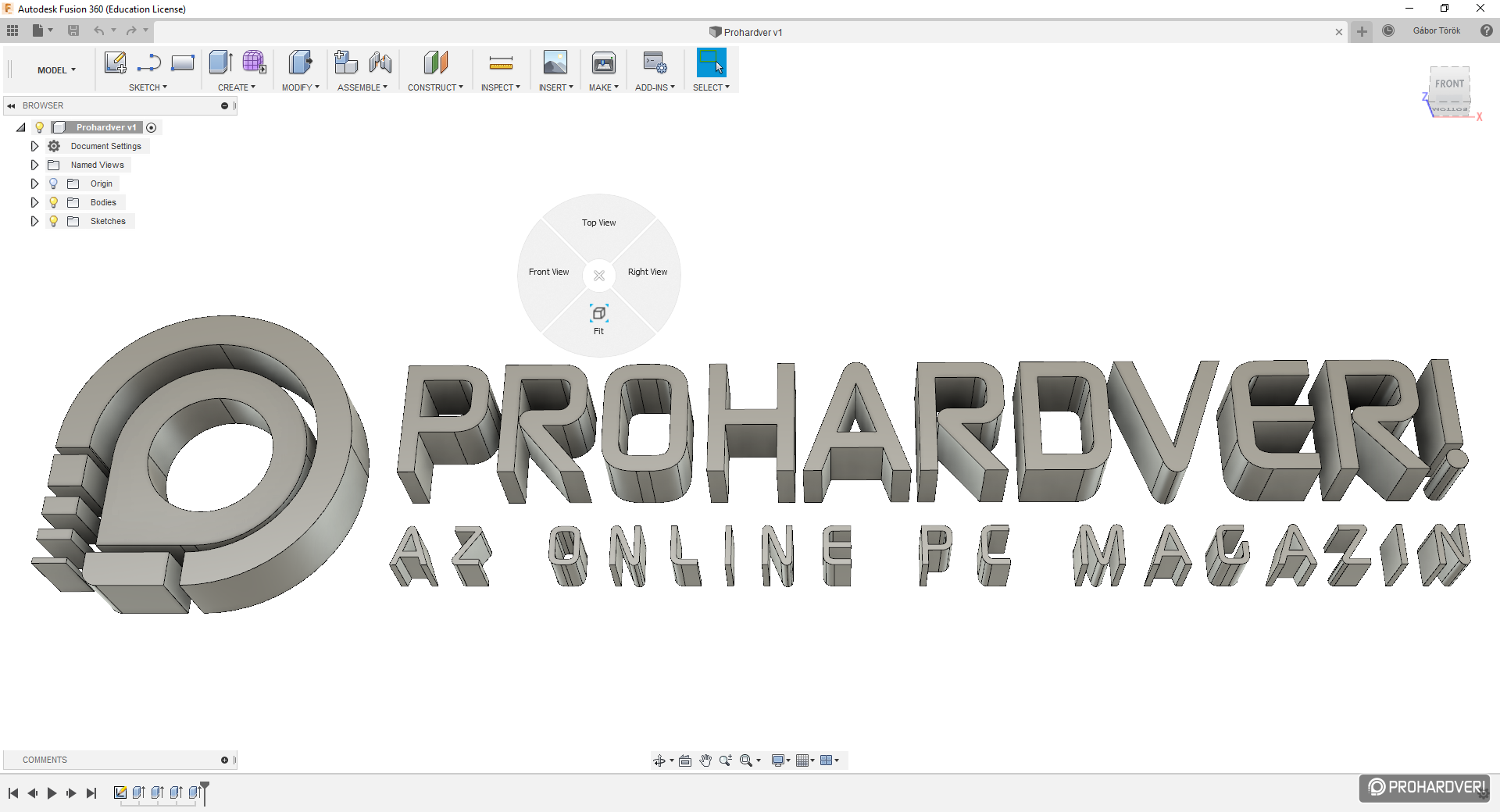
Task: Redo the last action
Action: [x=131, y=30]
